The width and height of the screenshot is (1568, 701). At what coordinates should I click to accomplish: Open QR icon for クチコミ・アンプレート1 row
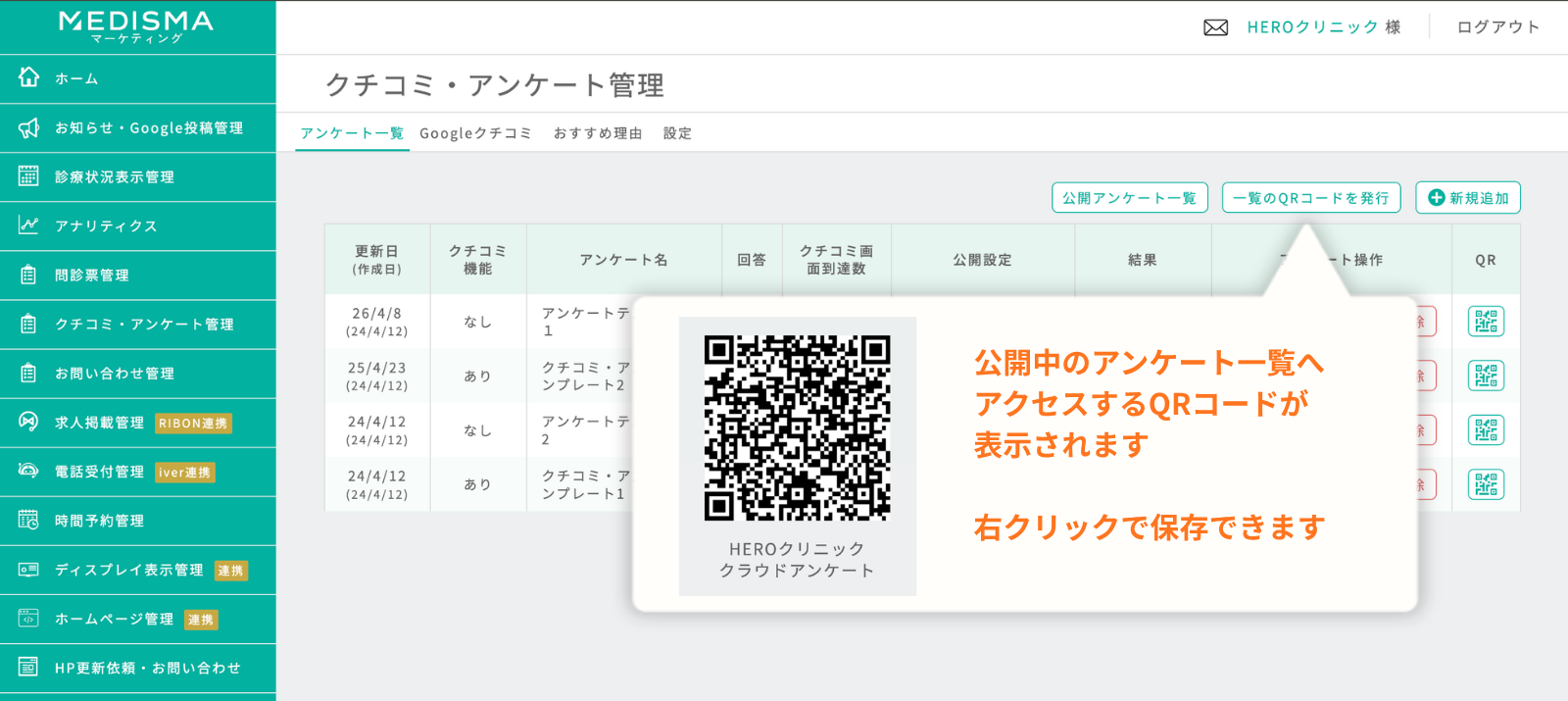[1486, 484]
